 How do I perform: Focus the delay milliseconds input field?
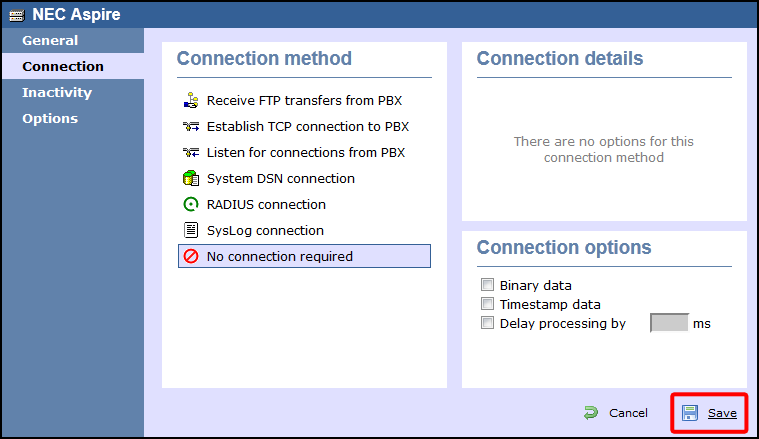(669, 323)
